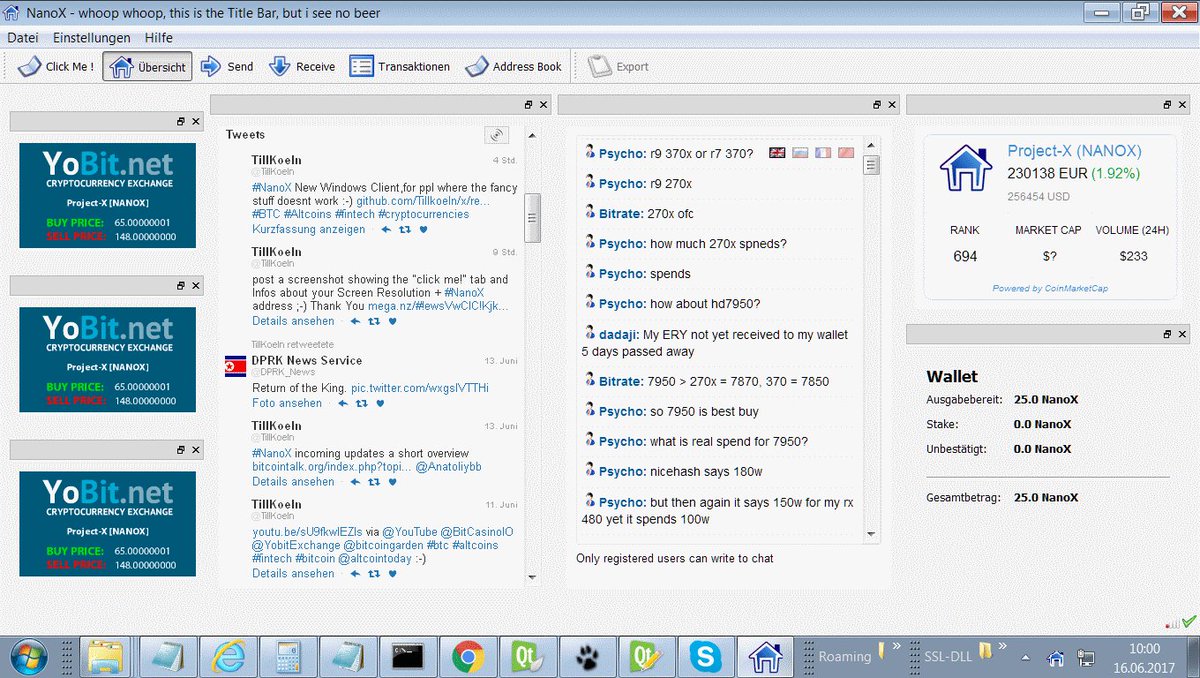Click the Tweets panel scrollbar thumb
The width and height of the screenshot is (1200, 678).
[x=532, y=217]
